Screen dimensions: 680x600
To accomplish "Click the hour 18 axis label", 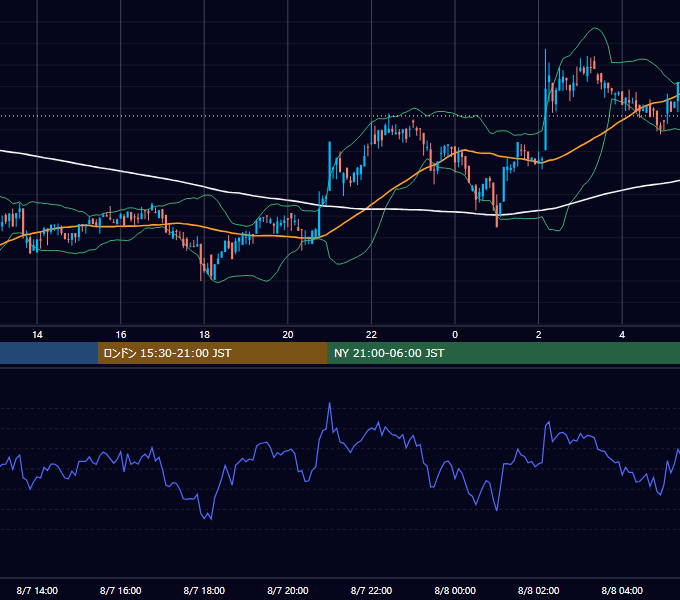I will (x=204, y=334).
